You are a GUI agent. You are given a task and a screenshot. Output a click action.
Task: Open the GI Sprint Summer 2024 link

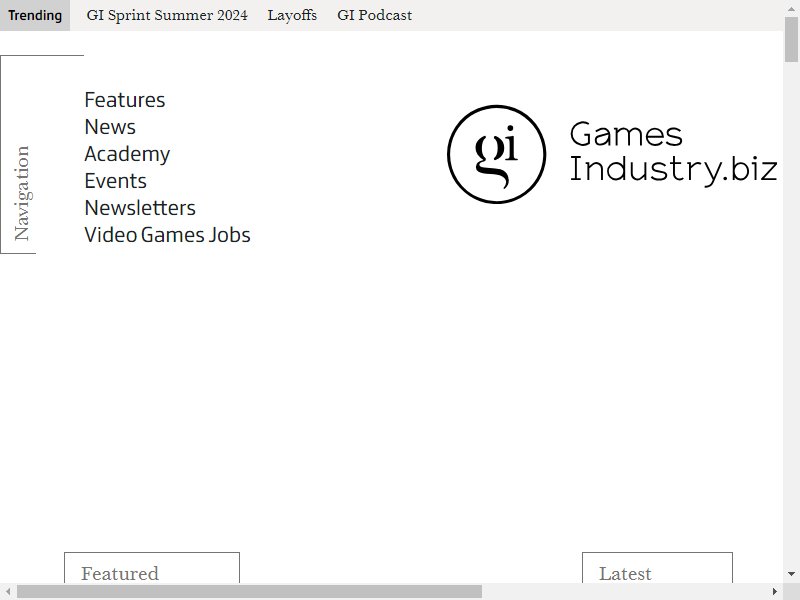[x=167, y=15]
